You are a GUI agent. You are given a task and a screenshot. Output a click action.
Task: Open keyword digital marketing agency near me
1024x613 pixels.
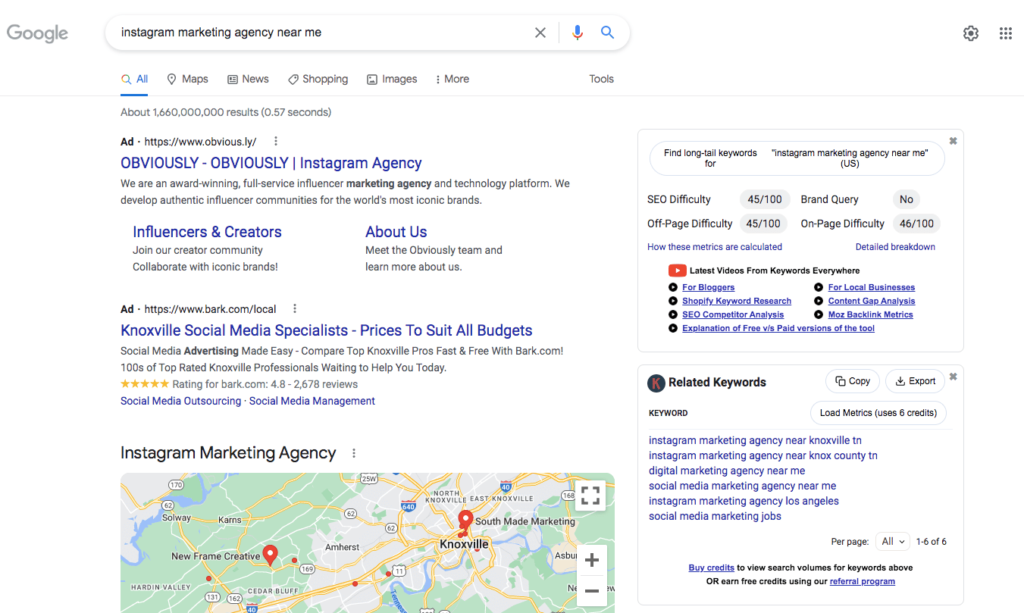point(726,471)
